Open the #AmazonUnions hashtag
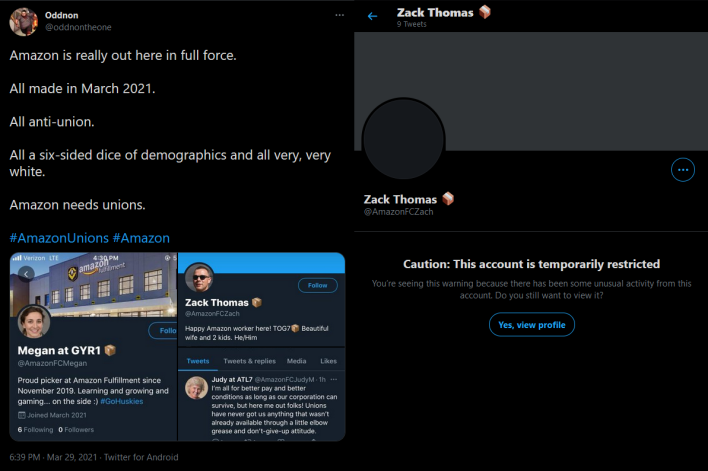Screen dimensions: 708x471 [x=59, y=238]
